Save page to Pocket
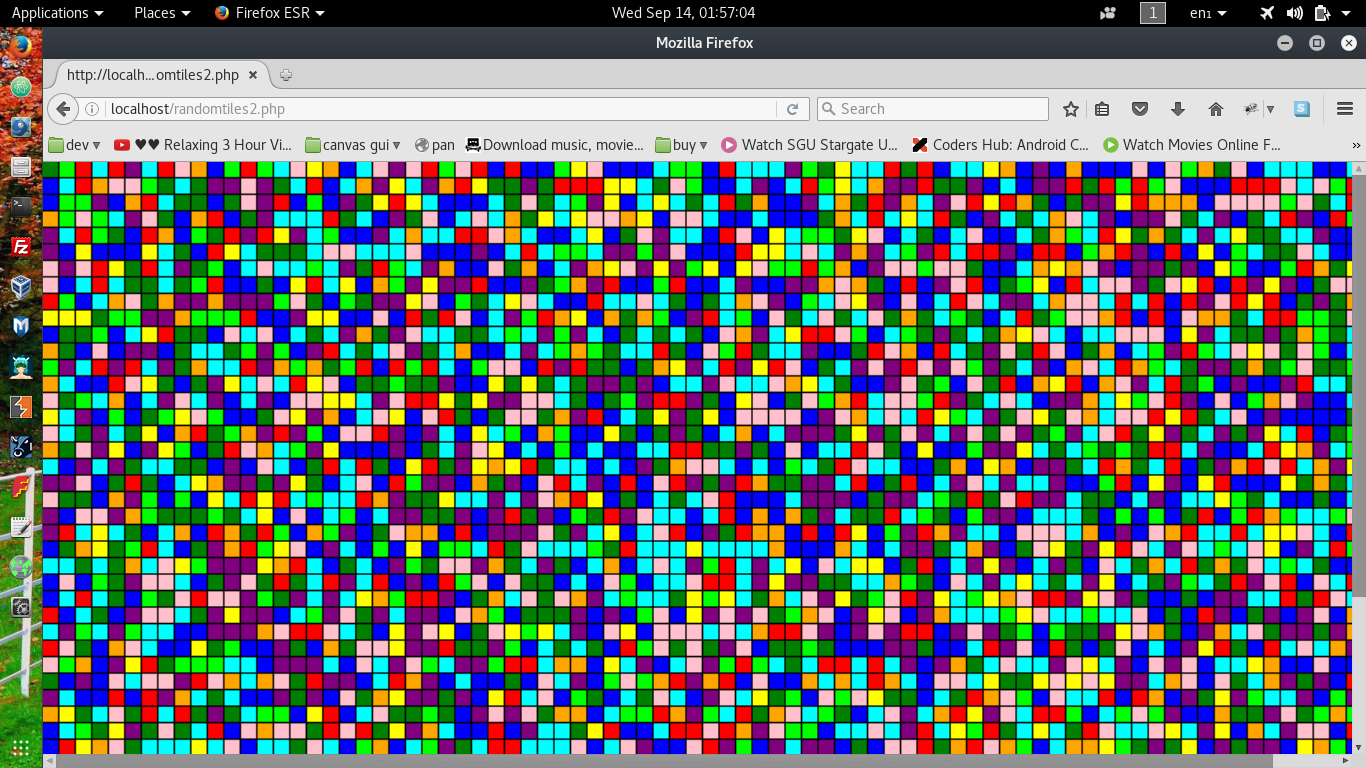Viewport: 1366px width, 768px height. click(x=1140, y=109)
